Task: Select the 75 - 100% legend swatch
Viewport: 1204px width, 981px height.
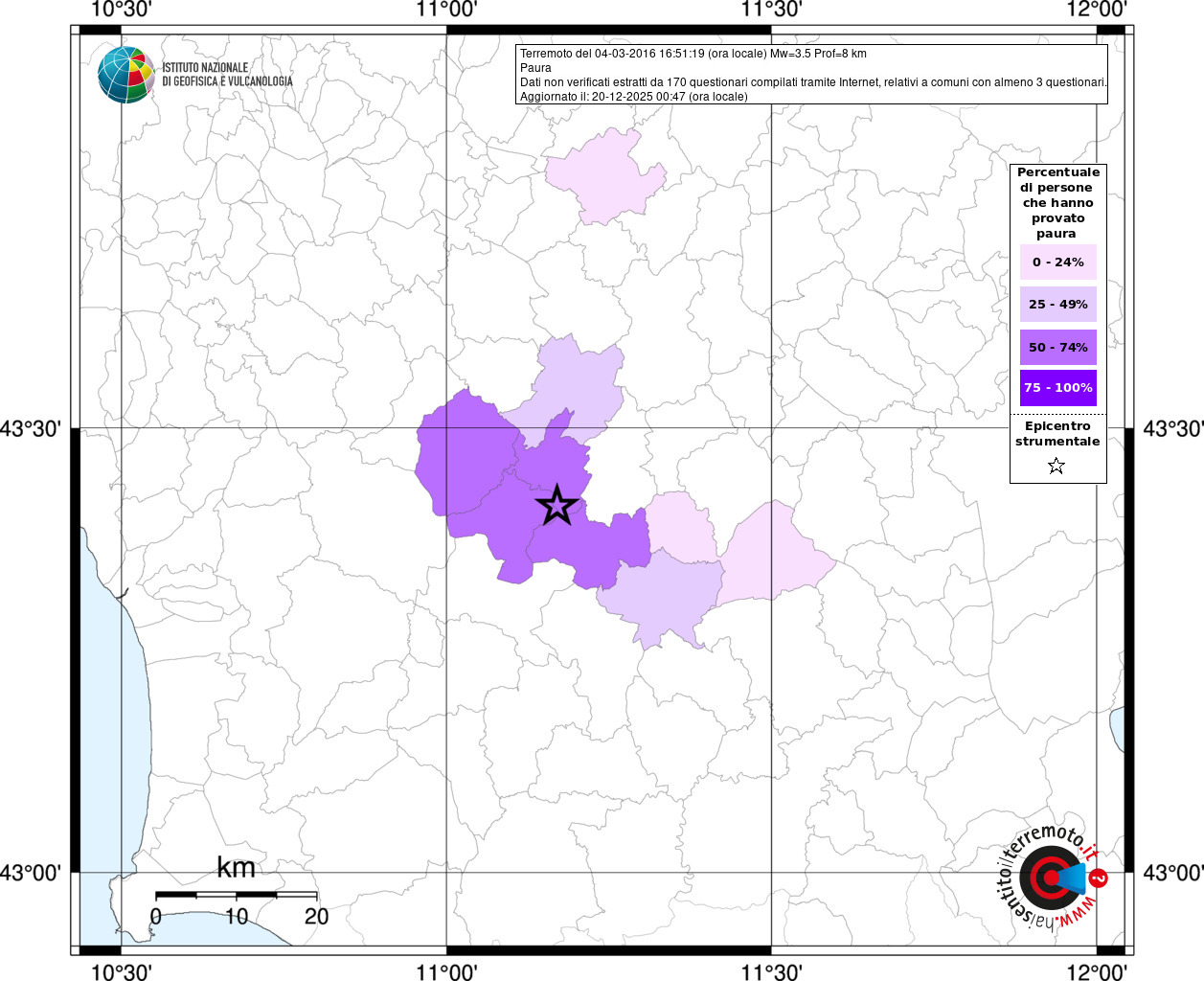Action: (x=1058, y=387)
